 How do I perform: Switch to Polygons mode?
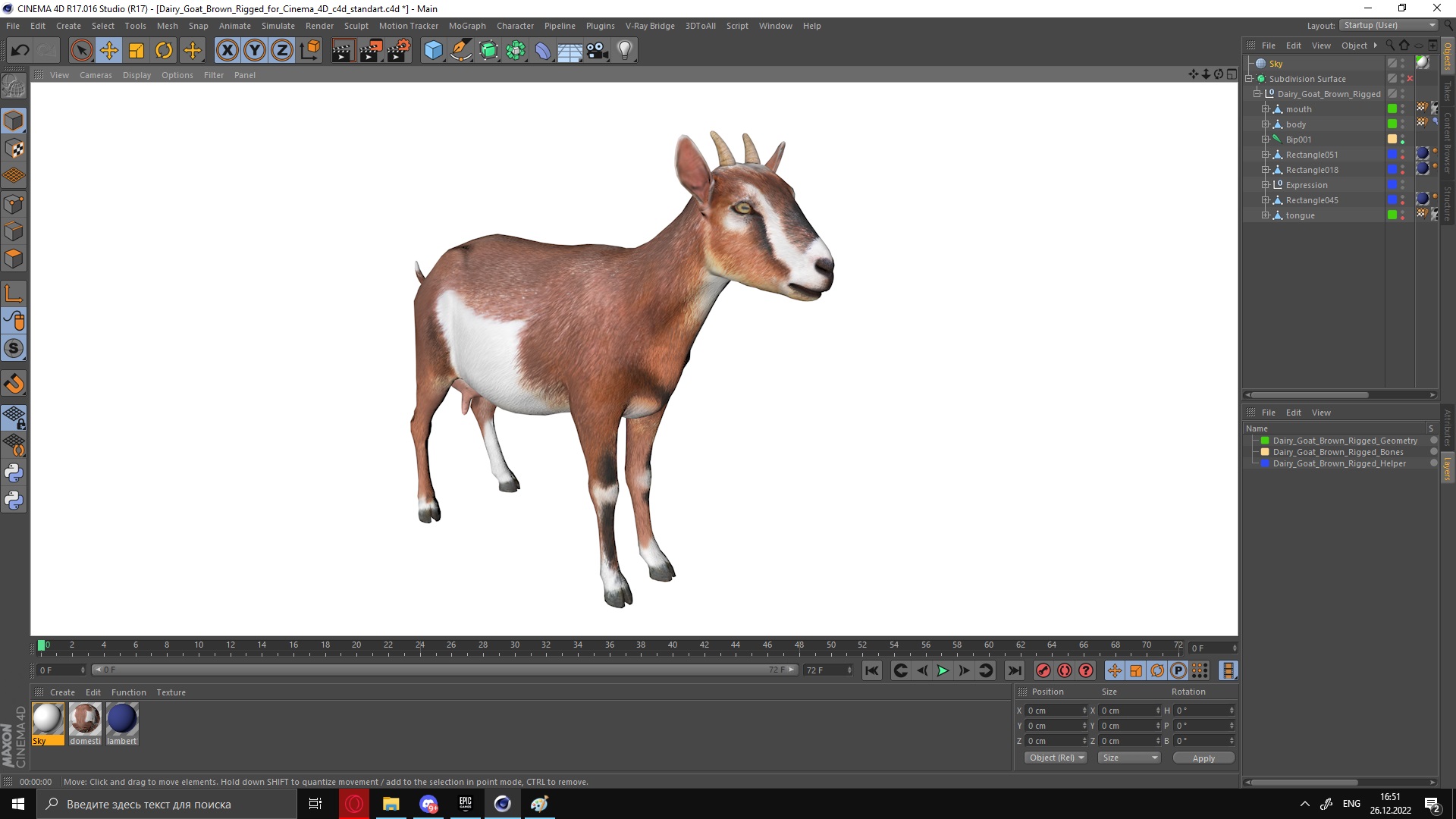coord(14,259)
